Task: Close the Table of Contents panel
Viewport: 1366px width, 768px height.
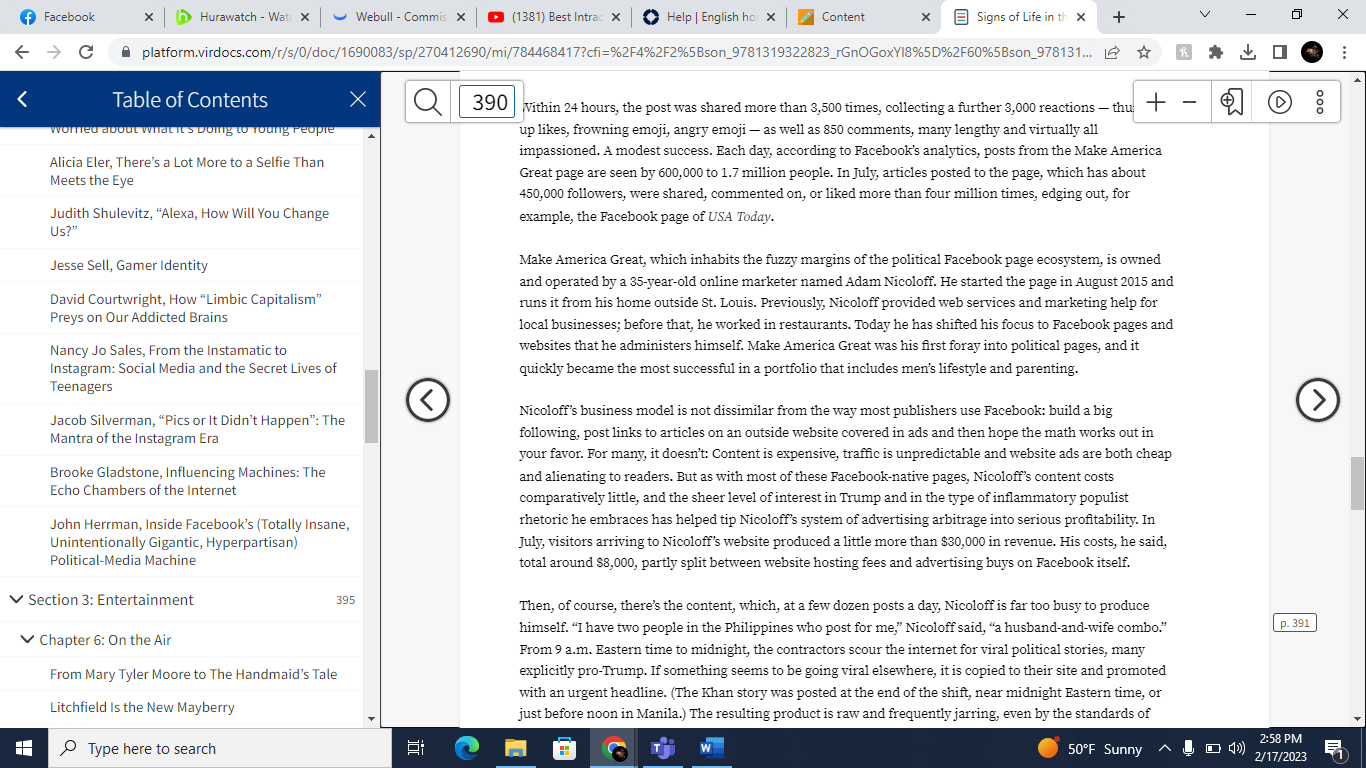Action: coord(358,99)
